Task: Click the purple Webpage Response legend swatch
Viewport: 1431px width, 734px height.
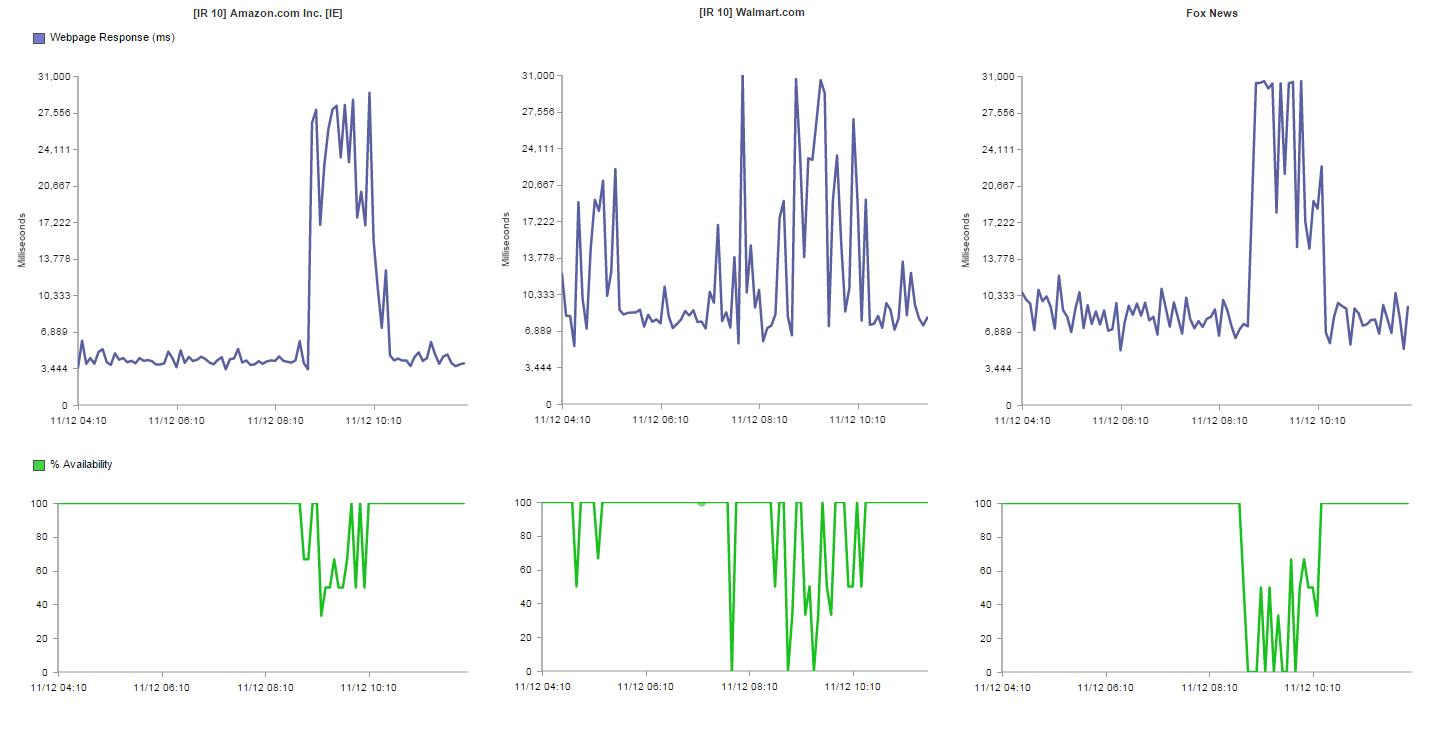Action: (39, 37)
